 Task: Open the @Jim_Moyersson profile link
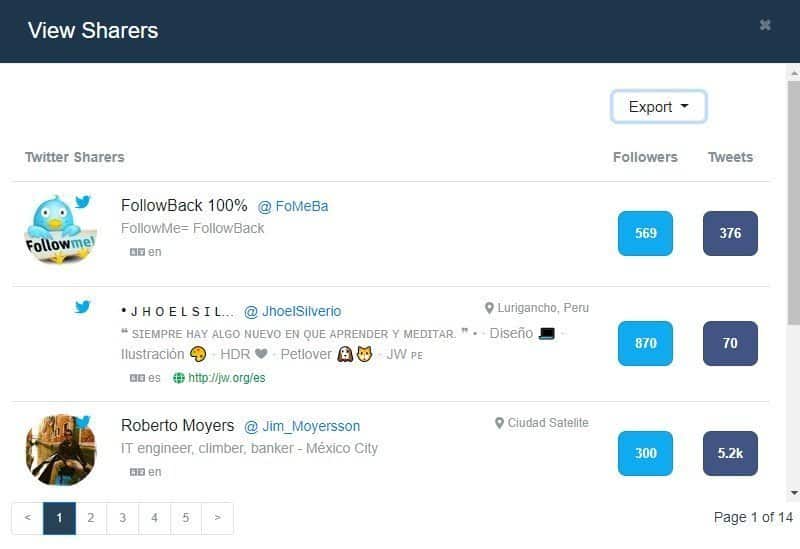(302, 426)
